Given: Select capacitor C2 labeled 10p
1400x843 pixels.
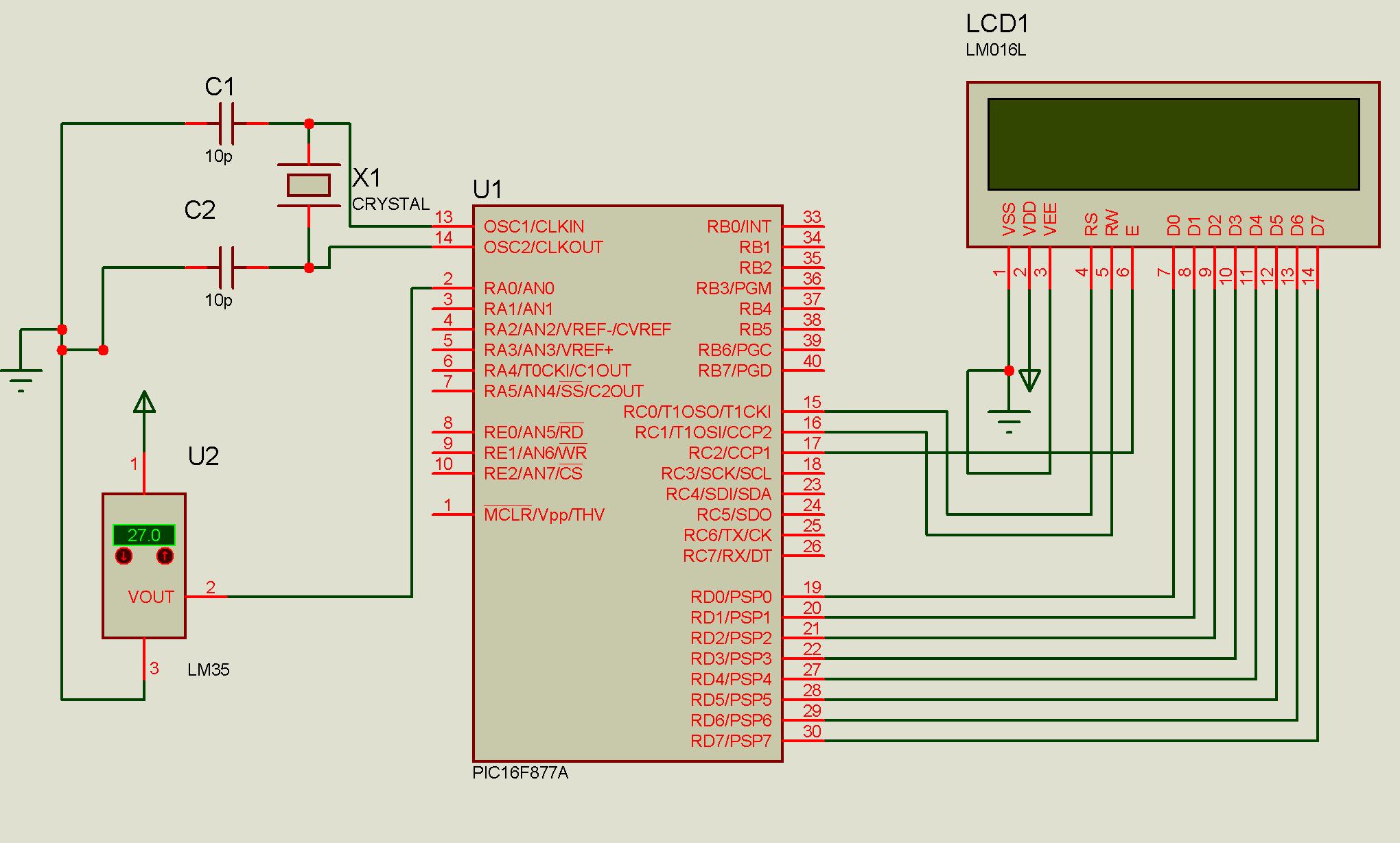Looking at the screenshot, I should pyautogui.click(x=226, y=268).
